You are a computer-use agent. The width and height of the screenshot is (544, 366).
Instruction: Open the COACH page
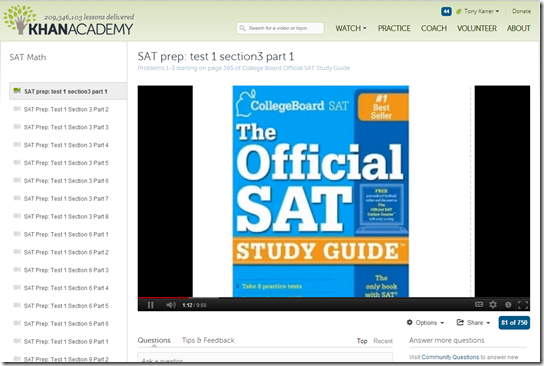pos(434,28)
